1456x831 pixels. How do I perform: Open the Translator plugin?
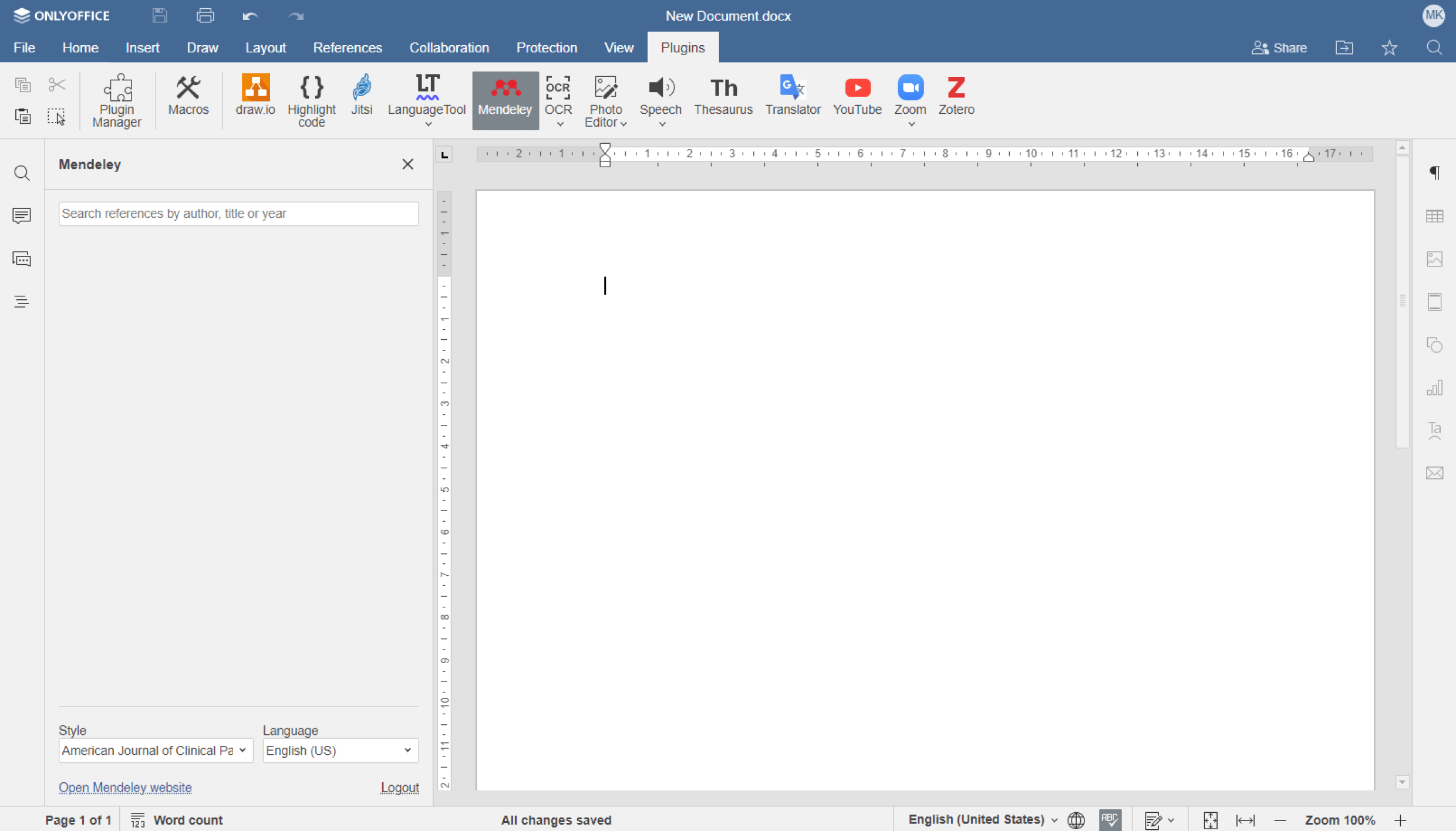(x=792, y=95)
